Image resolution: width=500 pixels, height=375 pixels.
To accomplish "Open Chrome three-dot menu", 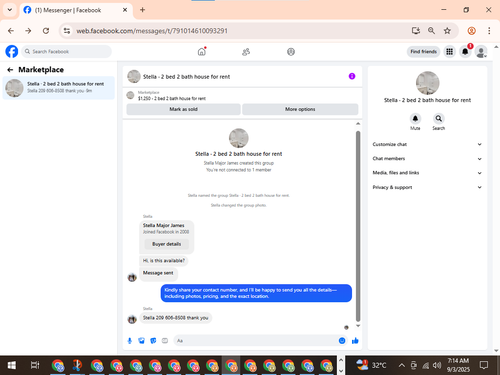I will [489, 31].
